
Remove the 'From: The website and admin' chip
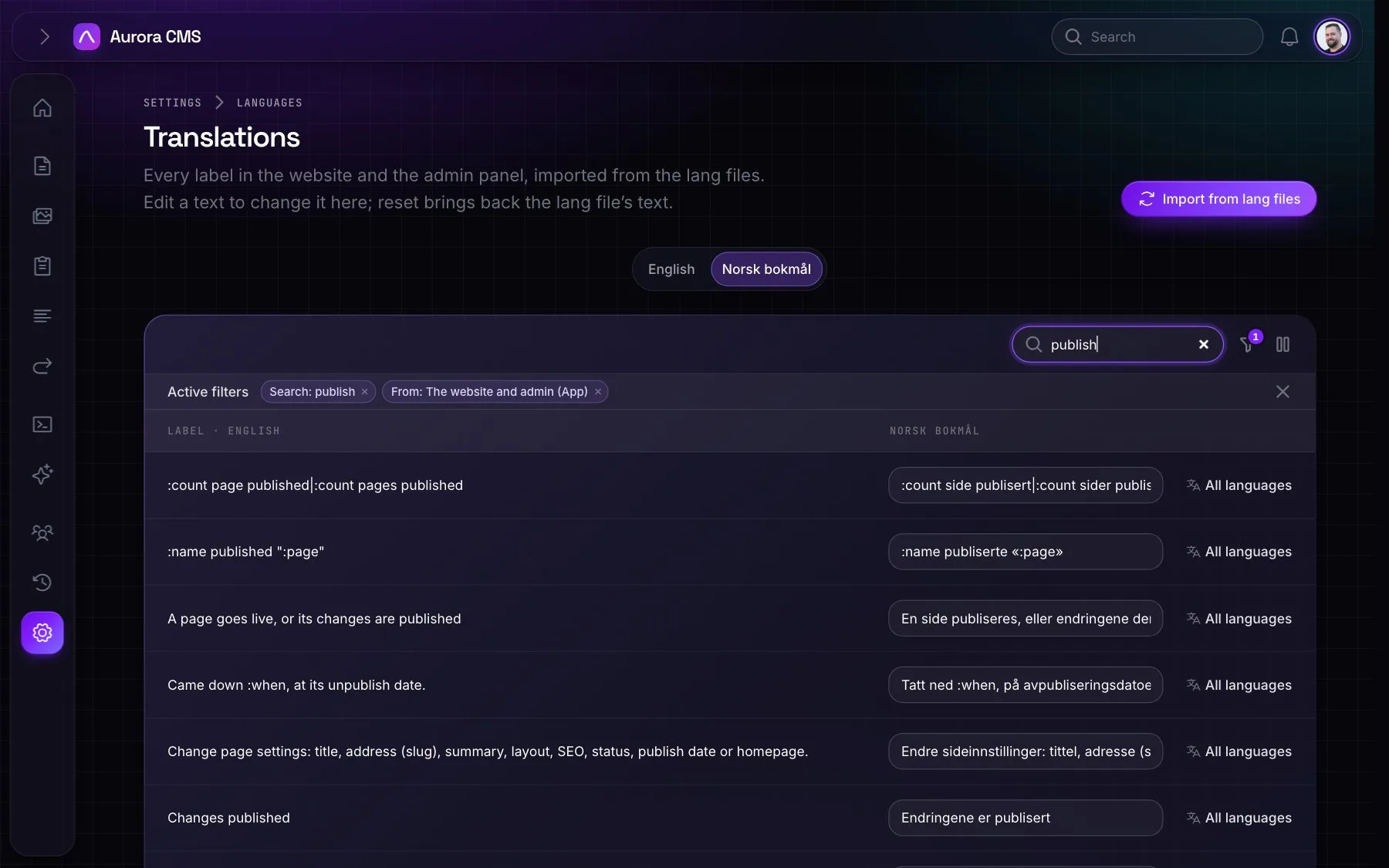597,392
